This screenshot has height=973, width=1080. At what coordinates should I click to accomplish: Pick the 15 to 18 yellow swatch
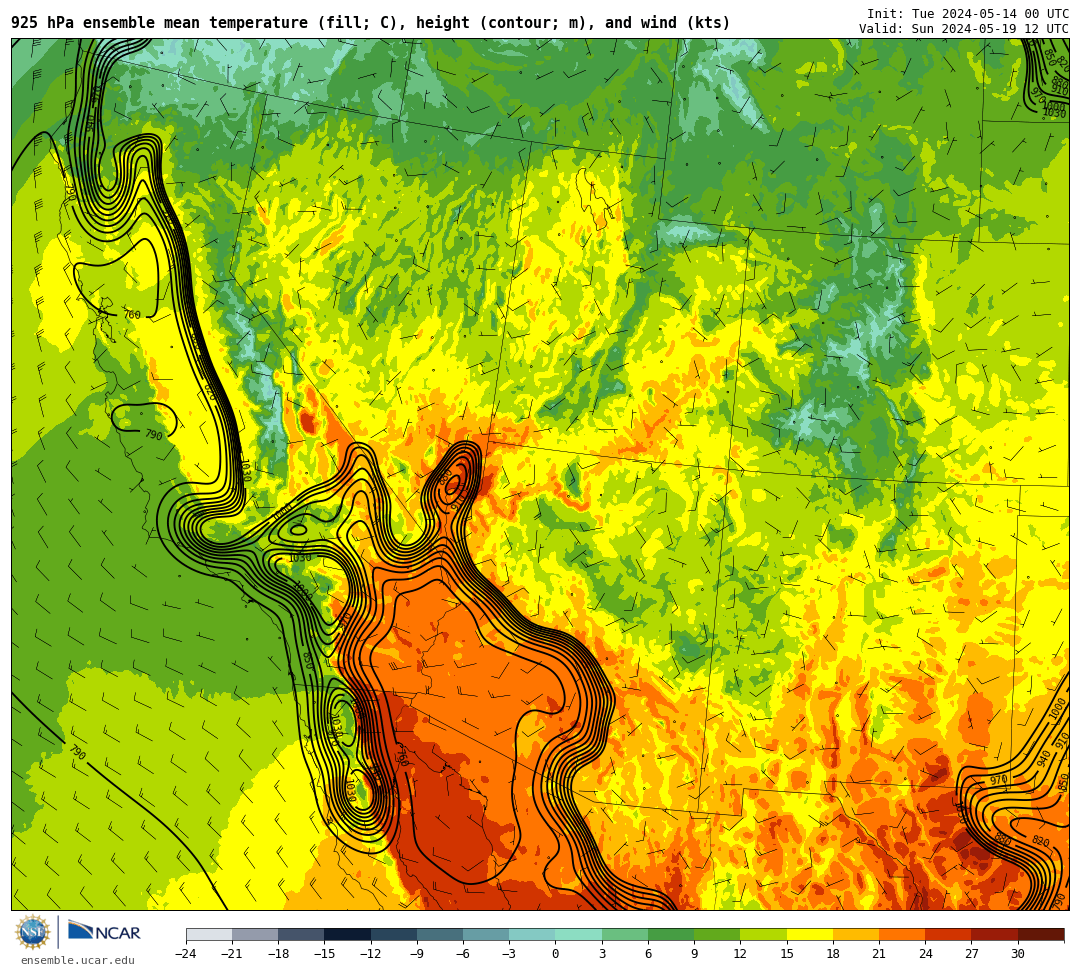pyautogui.click(x=809, y=934)
